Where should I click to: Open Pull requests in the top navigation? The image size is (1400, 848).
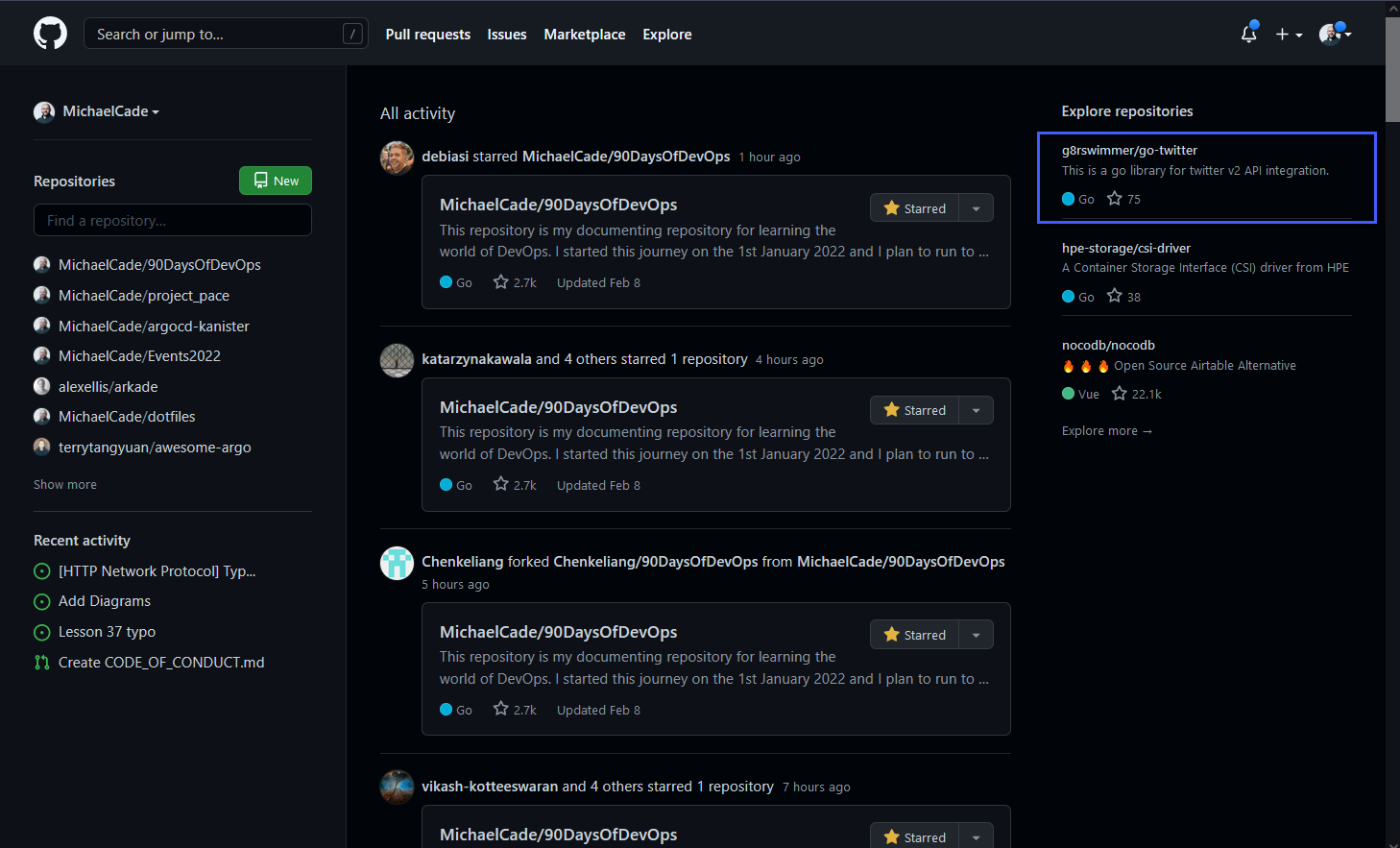427,34
